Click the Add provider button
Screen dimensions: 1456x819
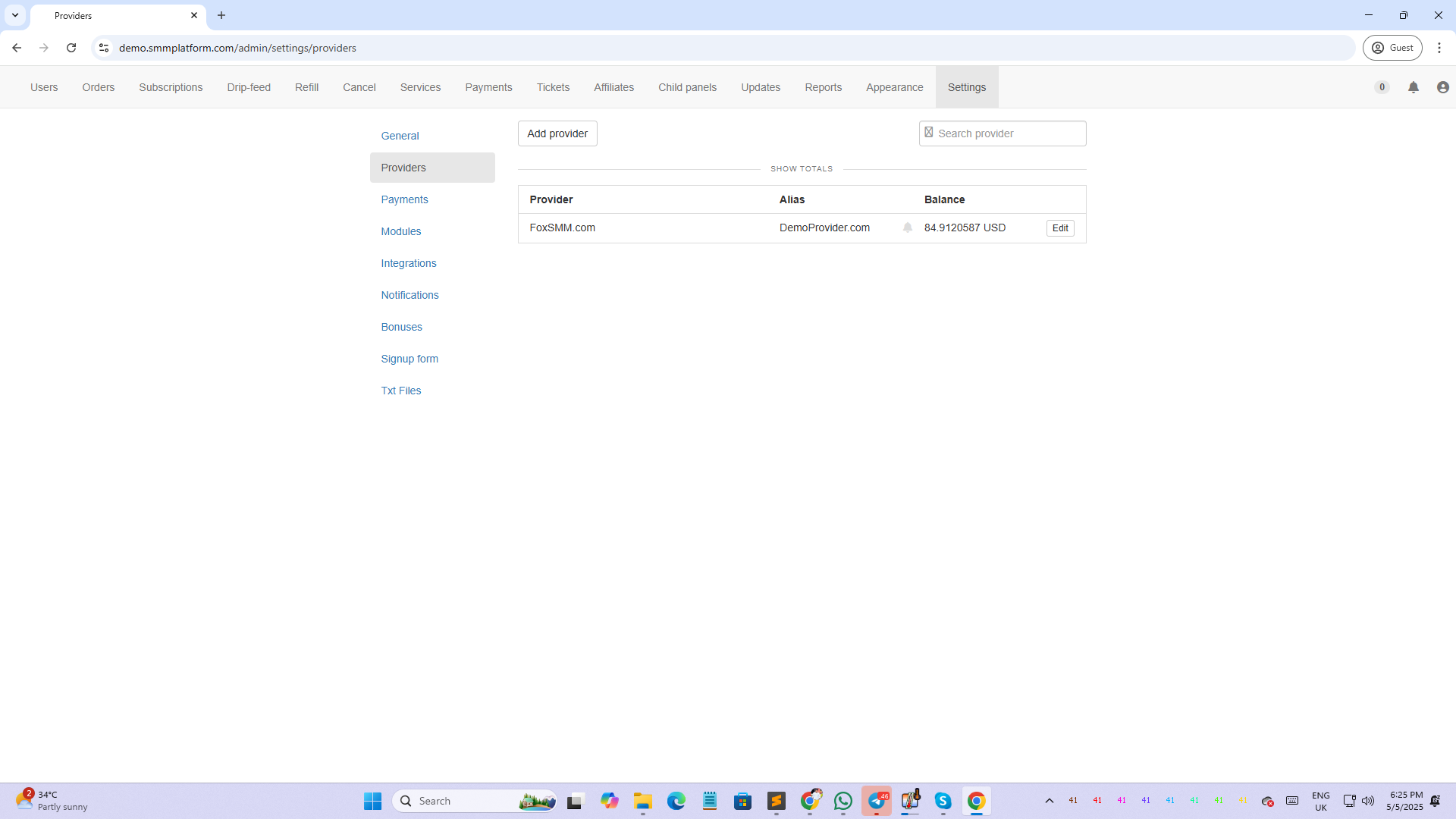coord(557,133)
